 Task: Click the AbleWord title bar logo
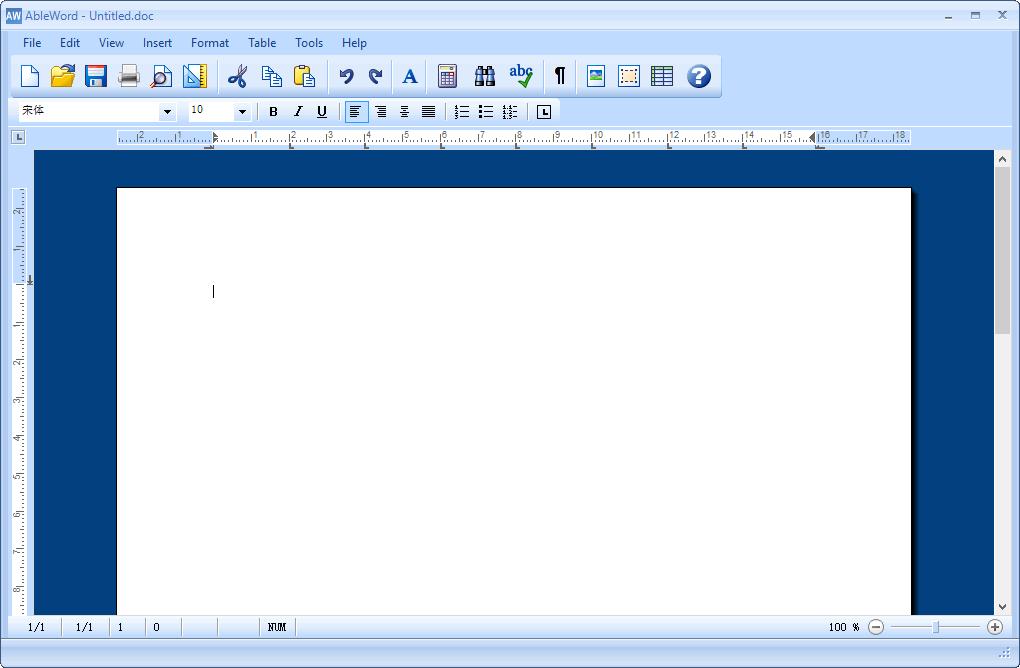click(13, 16)
